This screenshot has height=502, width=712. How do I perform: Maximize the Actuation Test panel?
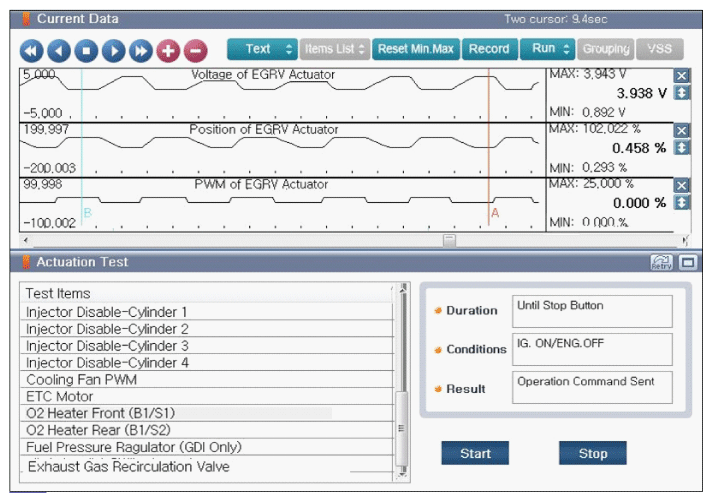(688, 262)
